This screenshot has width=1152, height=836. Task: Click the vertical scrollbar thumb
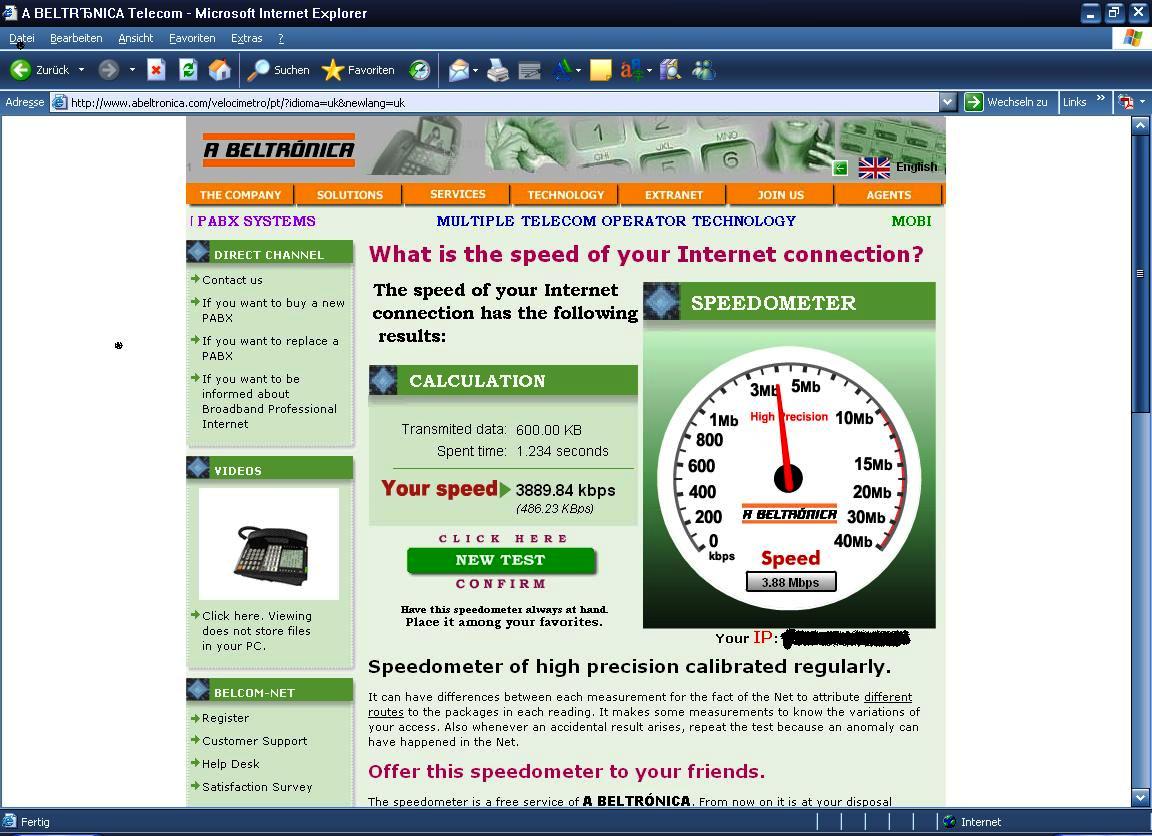click(1140, 273)
